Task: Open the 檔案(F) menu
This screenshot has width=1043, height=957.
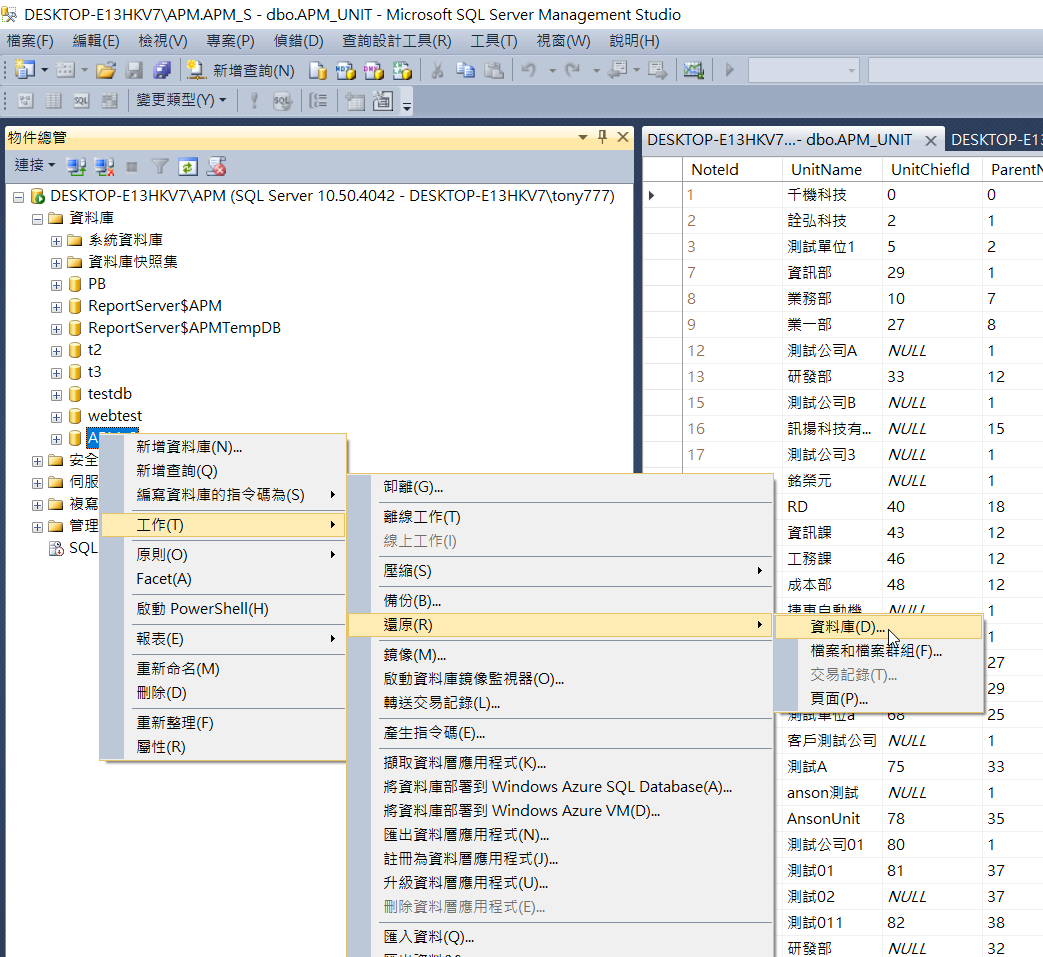Action: tap(30, 41)
